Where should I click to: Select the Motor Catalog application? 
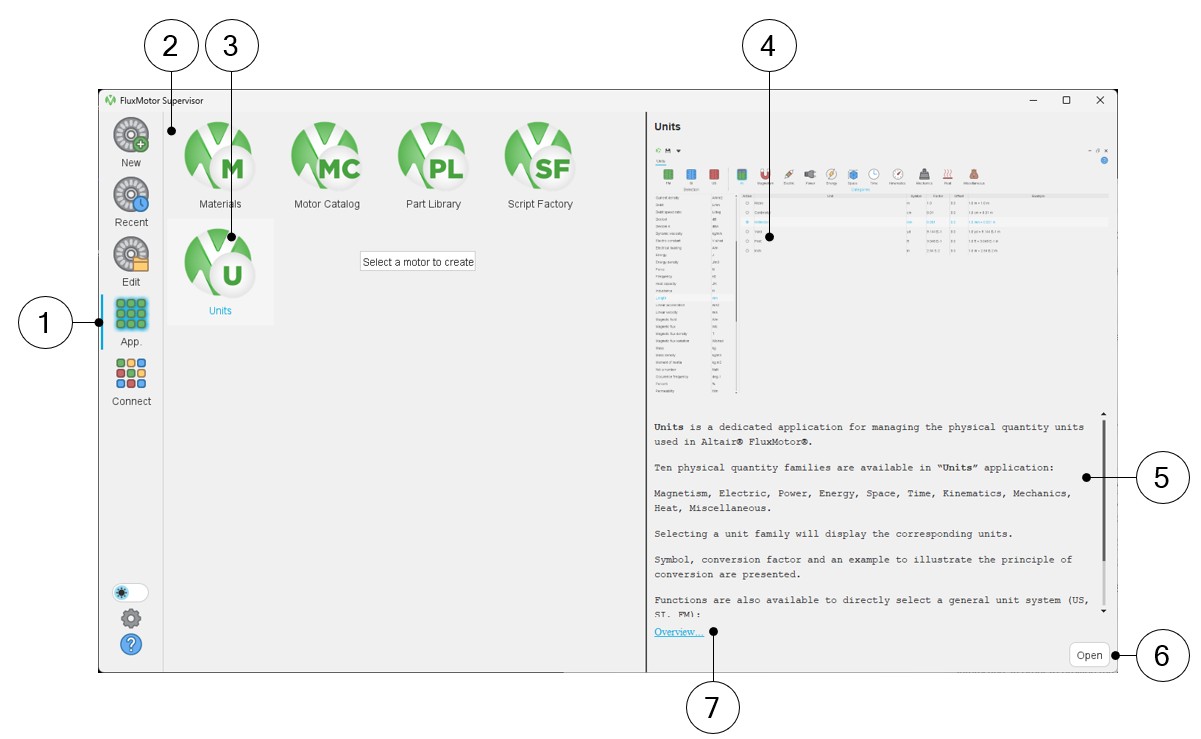pos(327,166)
